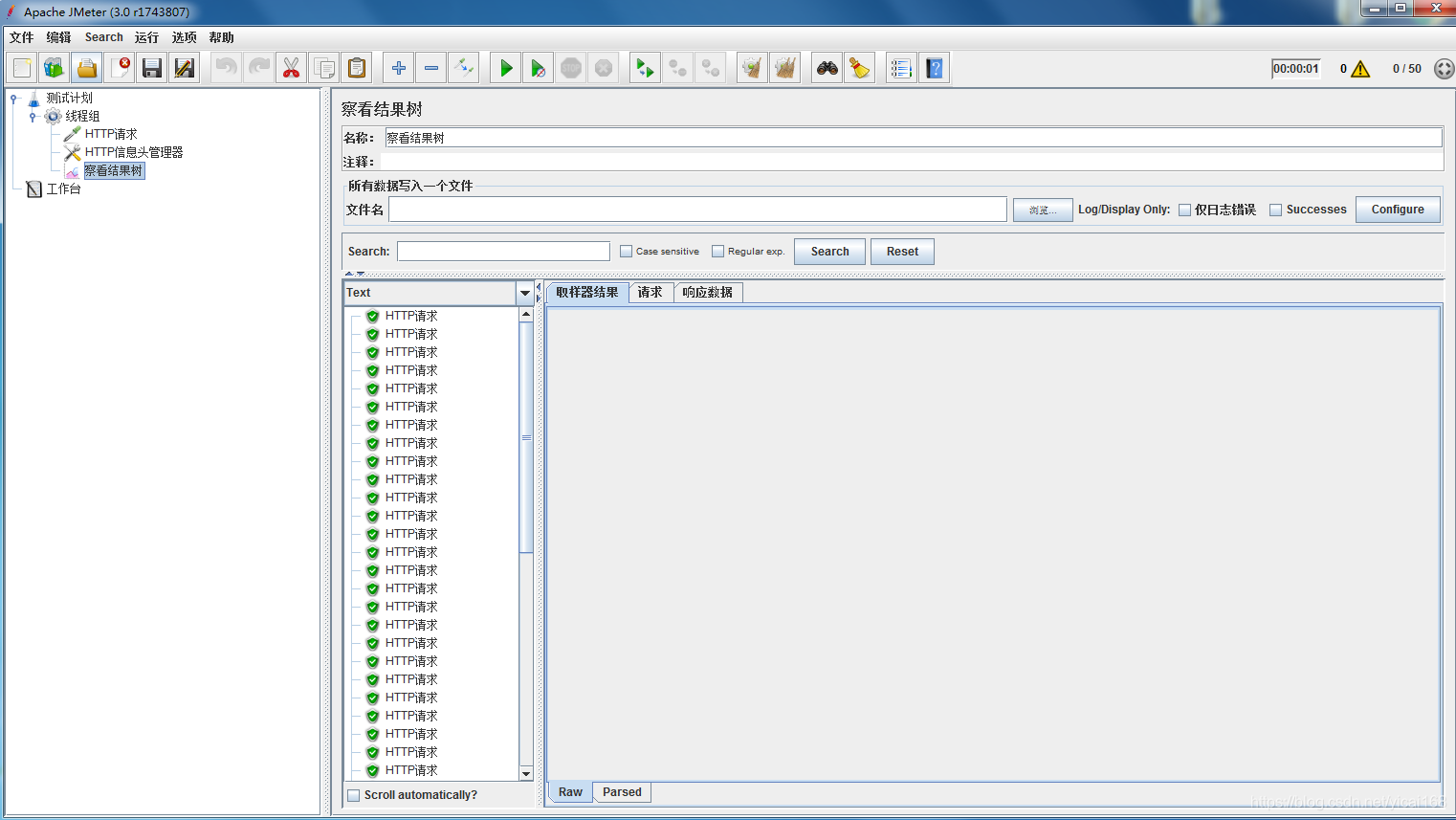The width and height of the screenshot is (1456, 820).
Task: Click the Undo arrow icon
Action: pyautogui.click(x=227, y=68)
